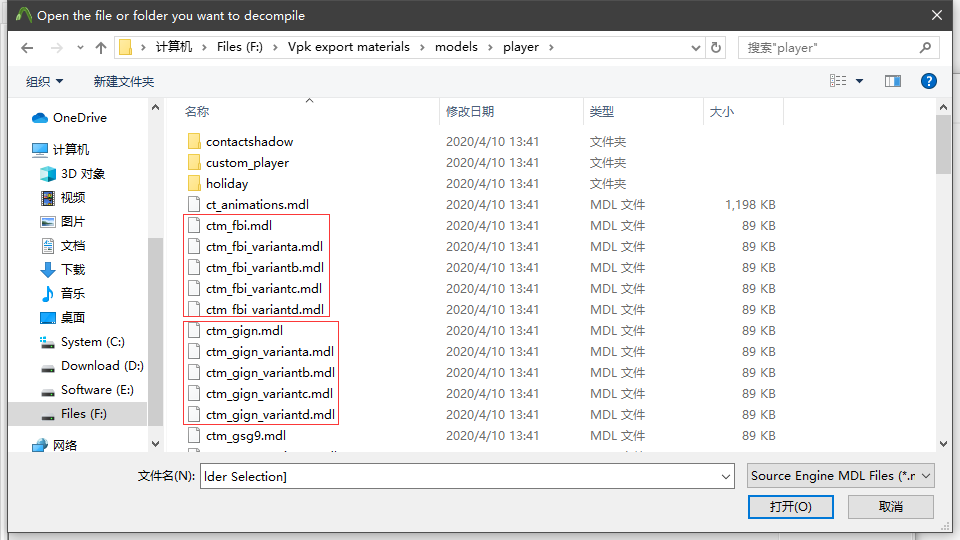Open the view options dropdown arrow

(x=859, y=81)
